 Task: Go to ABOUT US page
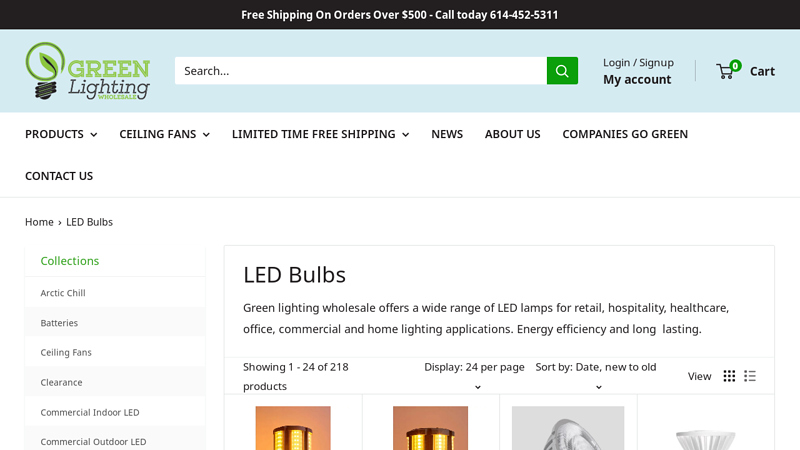click(x=512, y=134)
